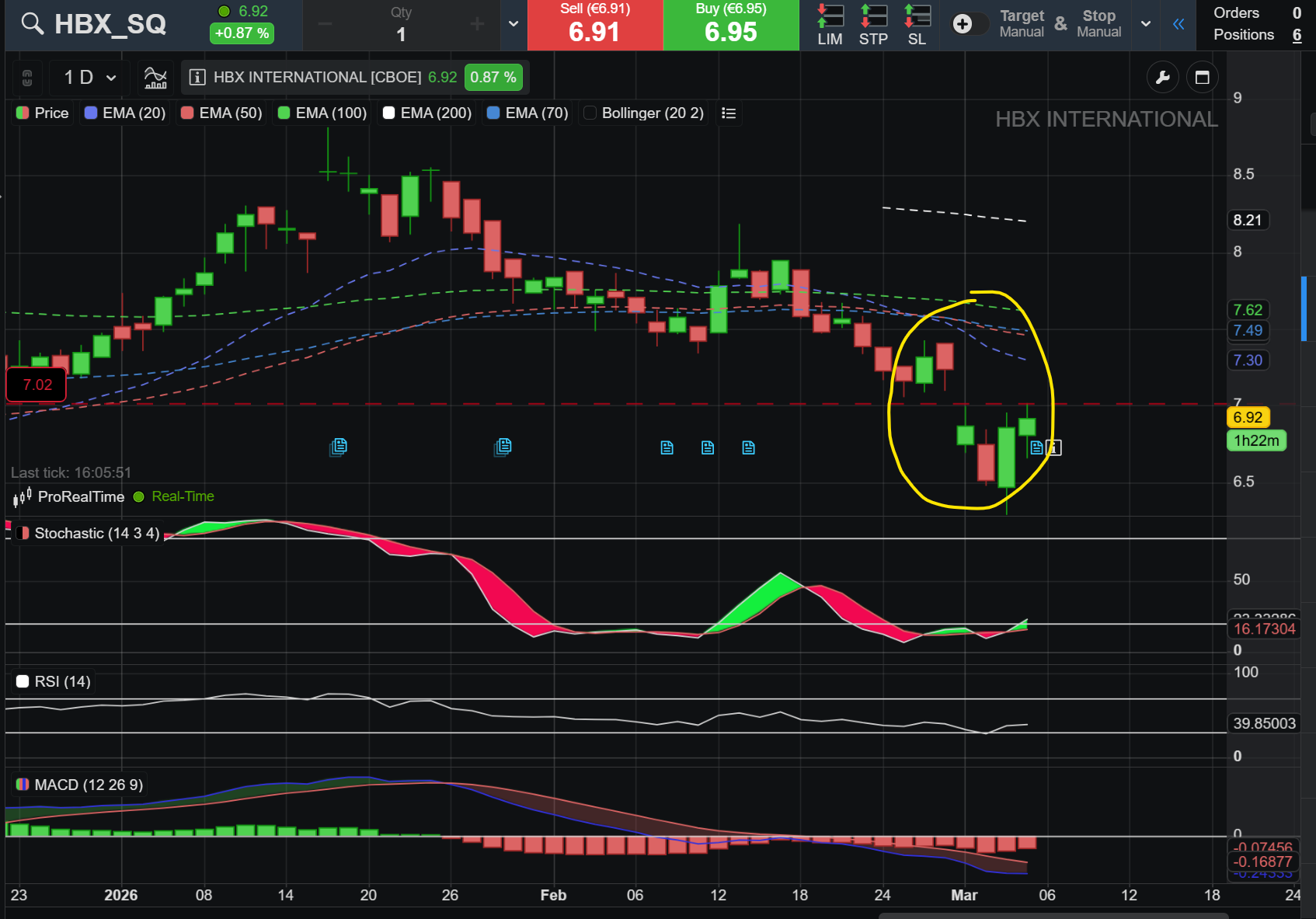This screenshot has height=919, width=1316.
Task: Open chart settings with the wrench icon
Action: [1162, 77]
